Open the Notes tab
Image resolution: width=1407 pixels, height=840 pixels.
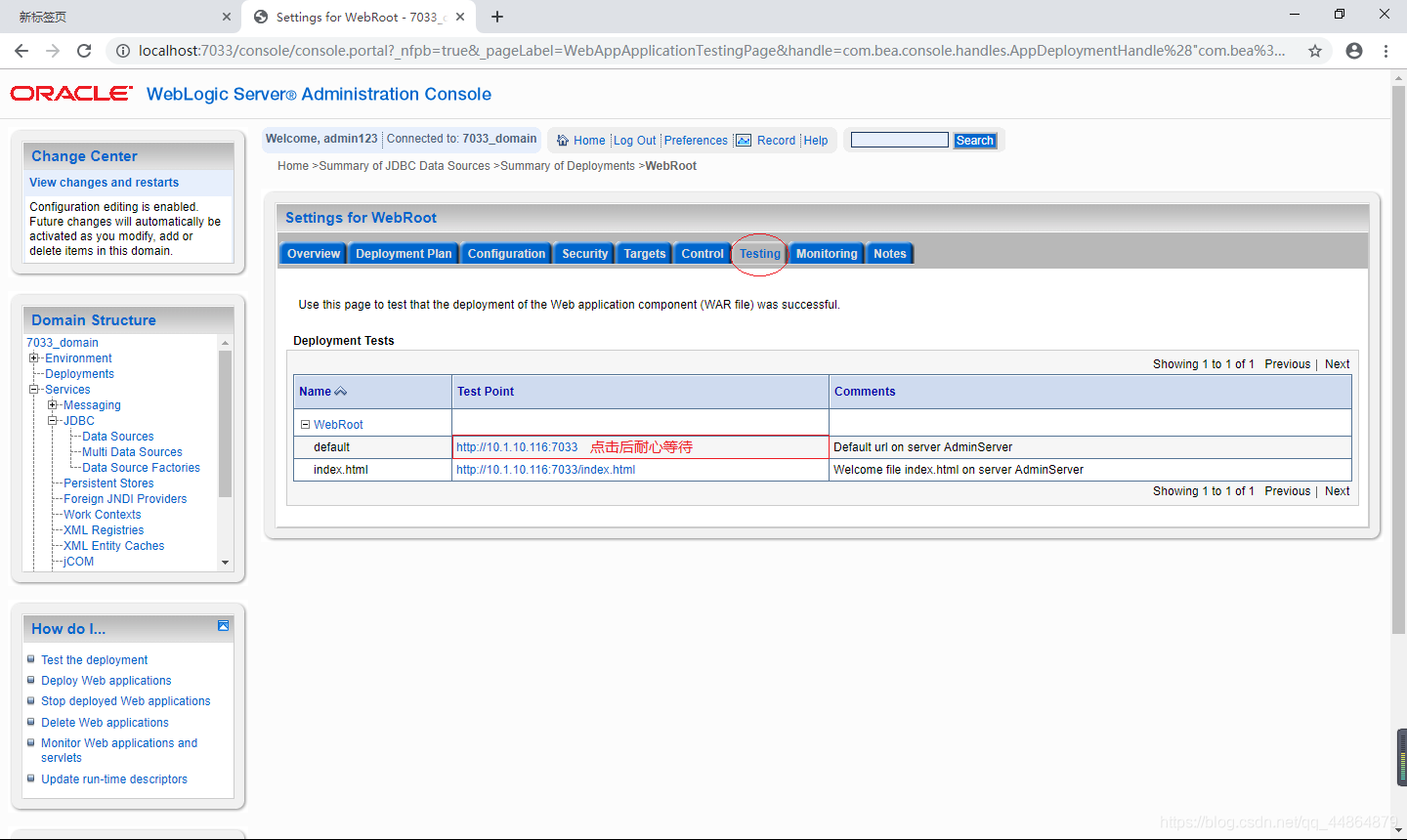pos(890,254)
